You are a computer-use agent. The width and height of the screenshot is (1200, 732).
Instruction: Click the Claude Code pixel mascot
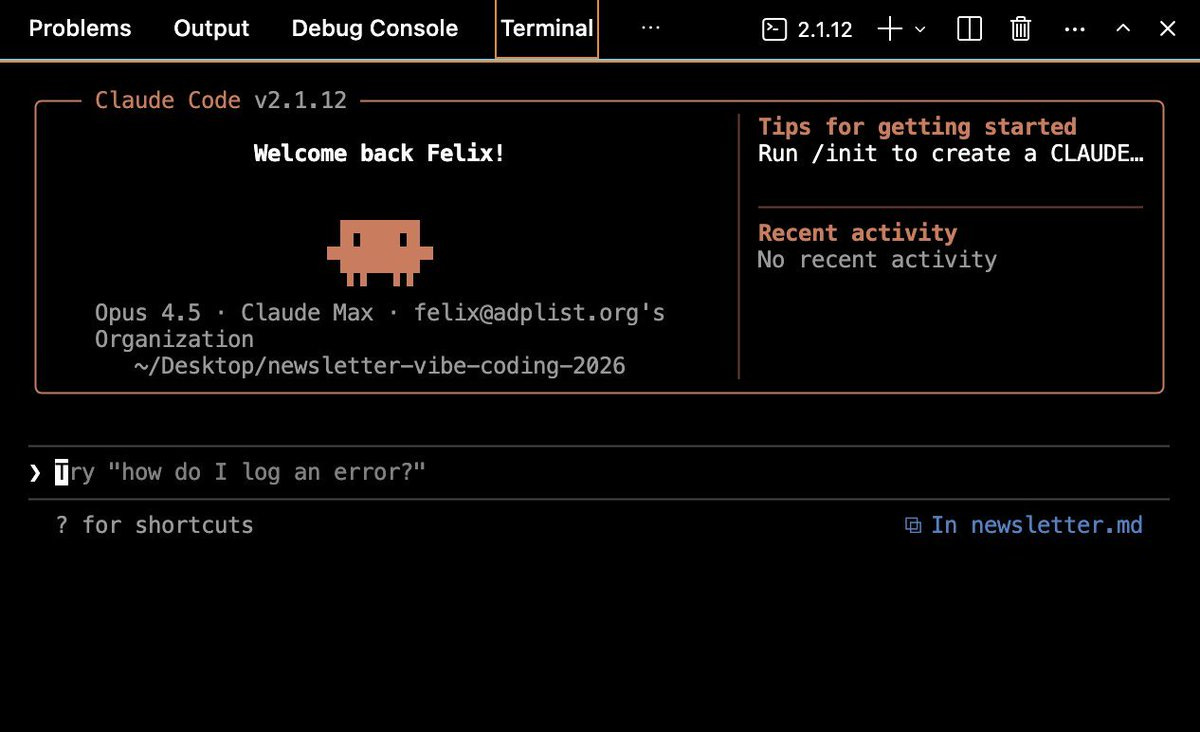(380, 252)
